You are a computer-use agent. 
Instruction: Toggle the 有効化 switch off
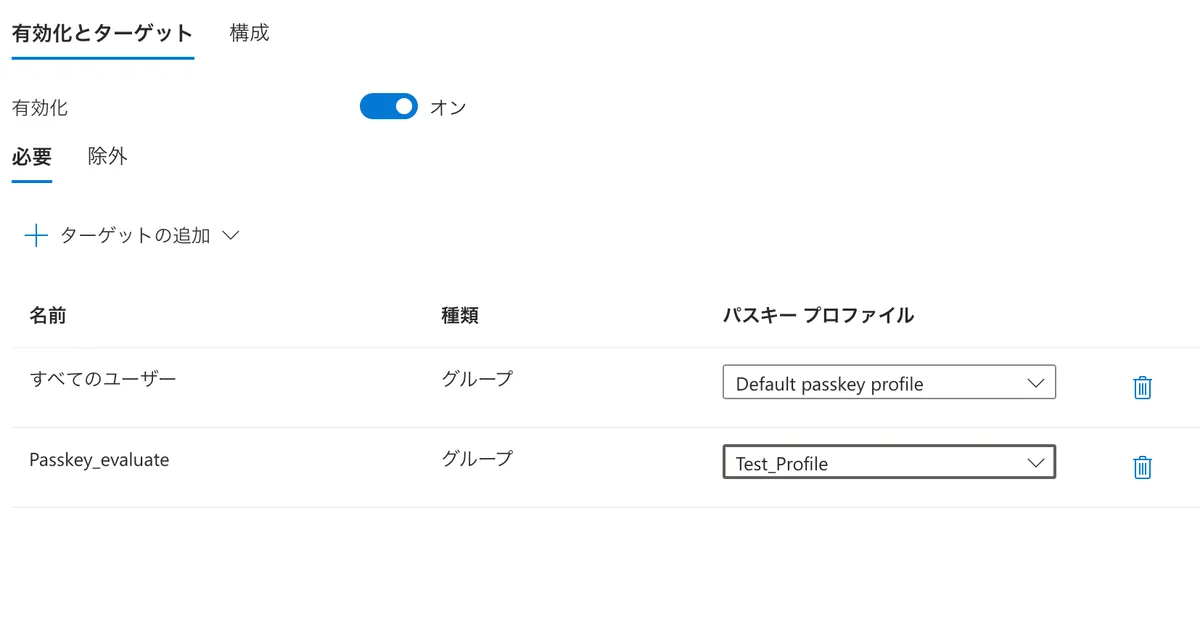point(388,107)
